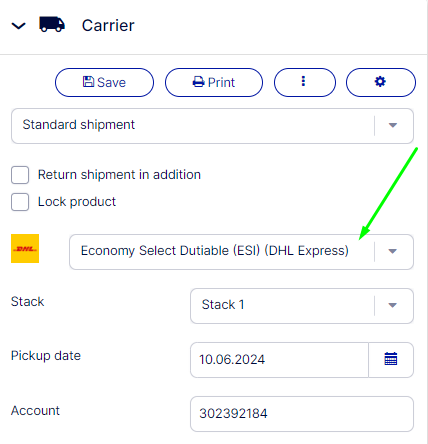The height and width of the screenshot is (444, 428).
Task: Open the three-dot more options menu
Action: pos(305,82)
